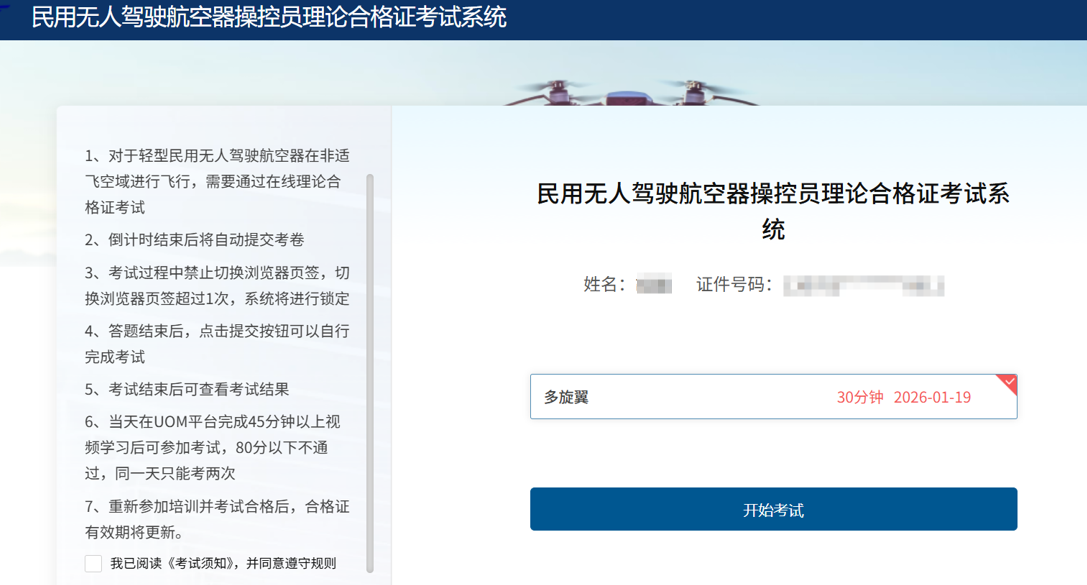1087x585 pixels.
Task: Click rule 3 about 禁止切换浏览器页签
Action: tap(217, 286)
